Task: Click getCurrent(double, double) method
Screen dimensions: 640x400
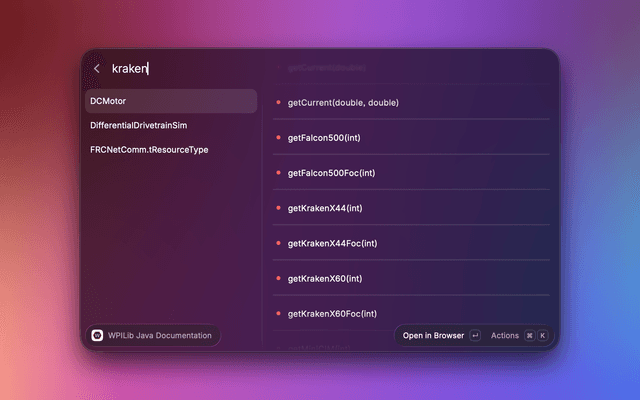Action: 343,102
